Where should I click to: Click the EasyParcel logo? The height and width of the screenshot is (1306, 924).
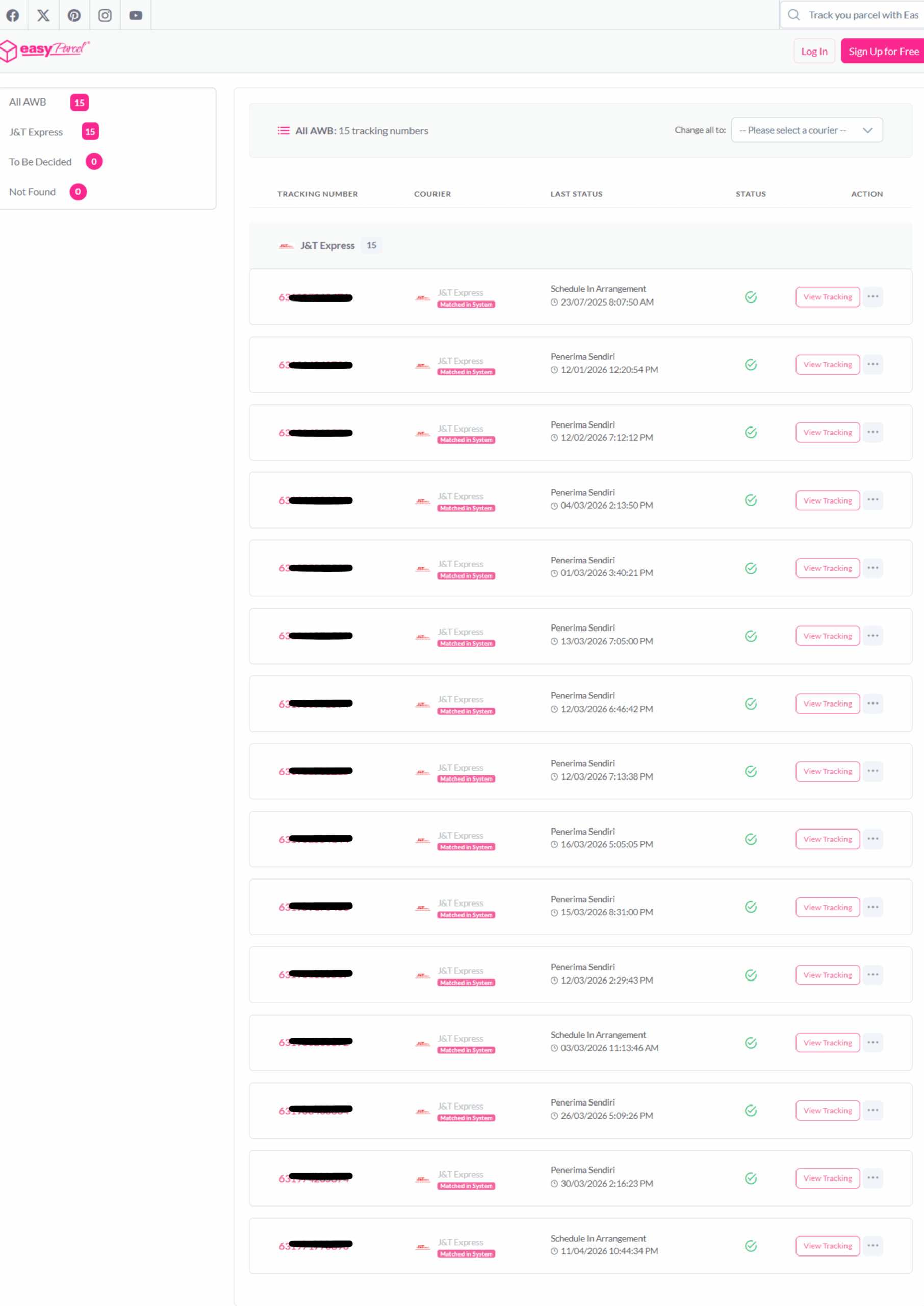tap(45, 50)
